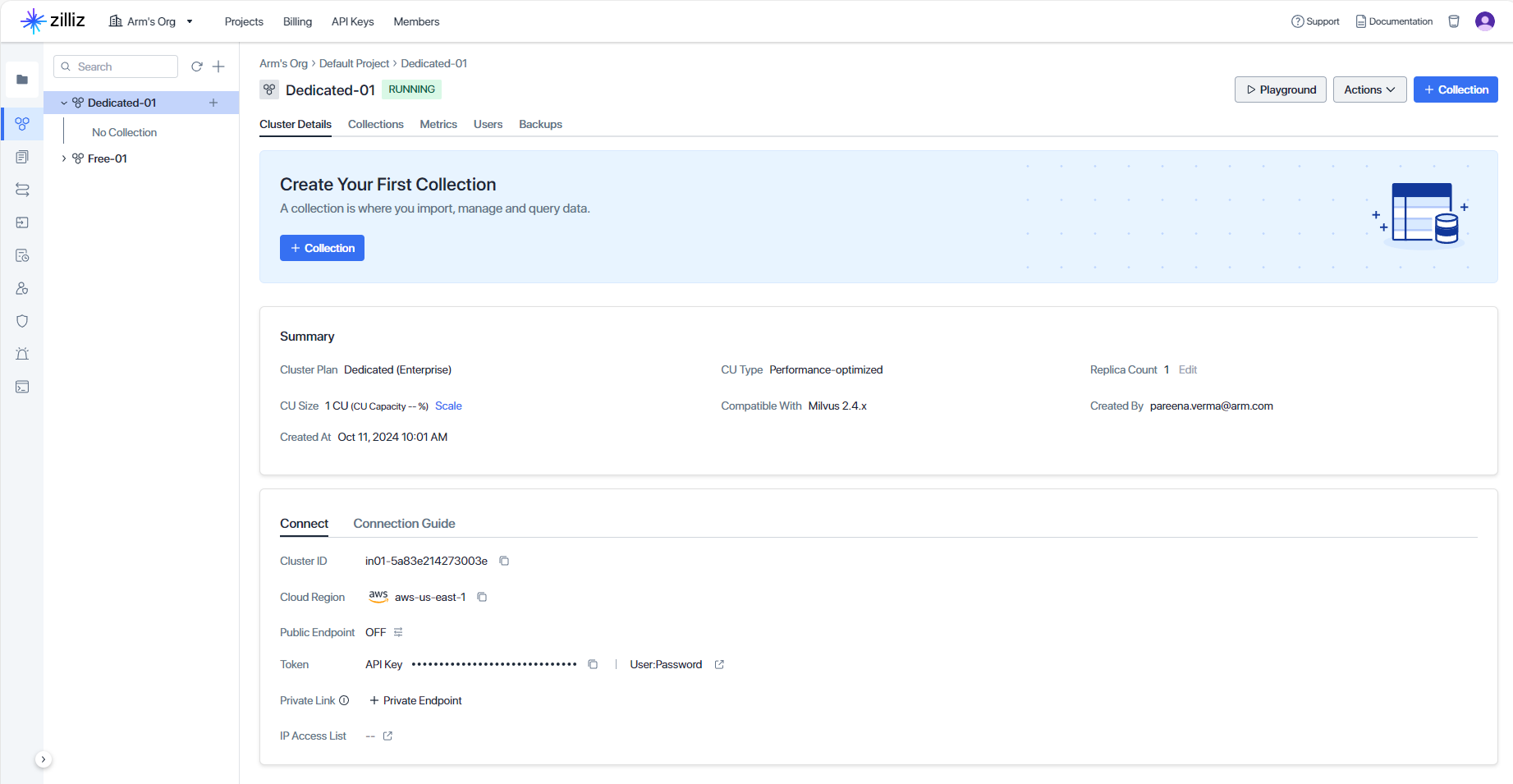Click the Scale link next to CU Size

click(448, 406)
